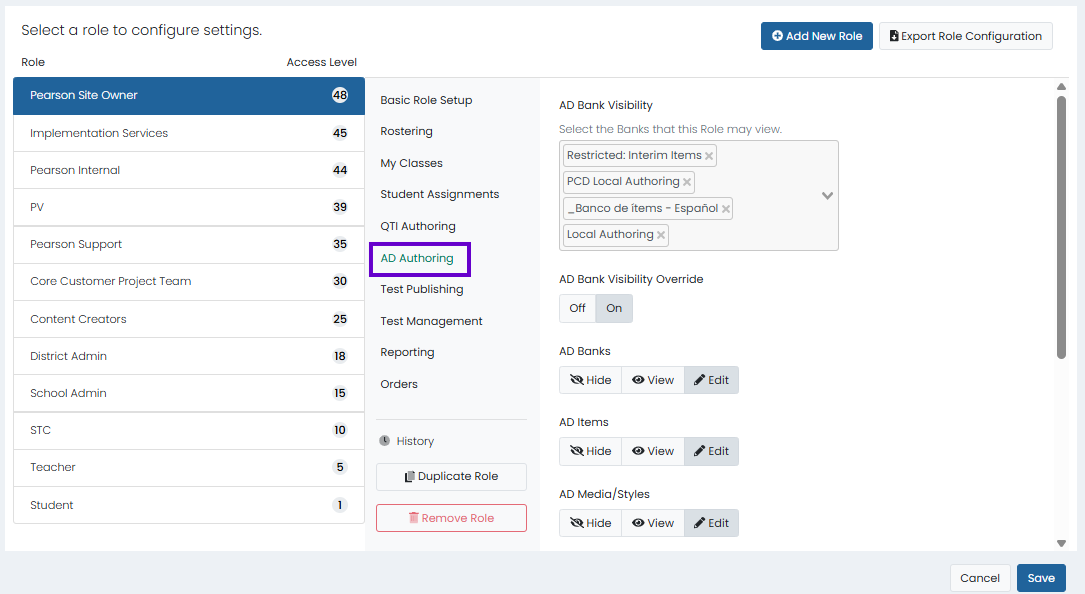Open the QTI Authoring section

[x=418, y=226]
